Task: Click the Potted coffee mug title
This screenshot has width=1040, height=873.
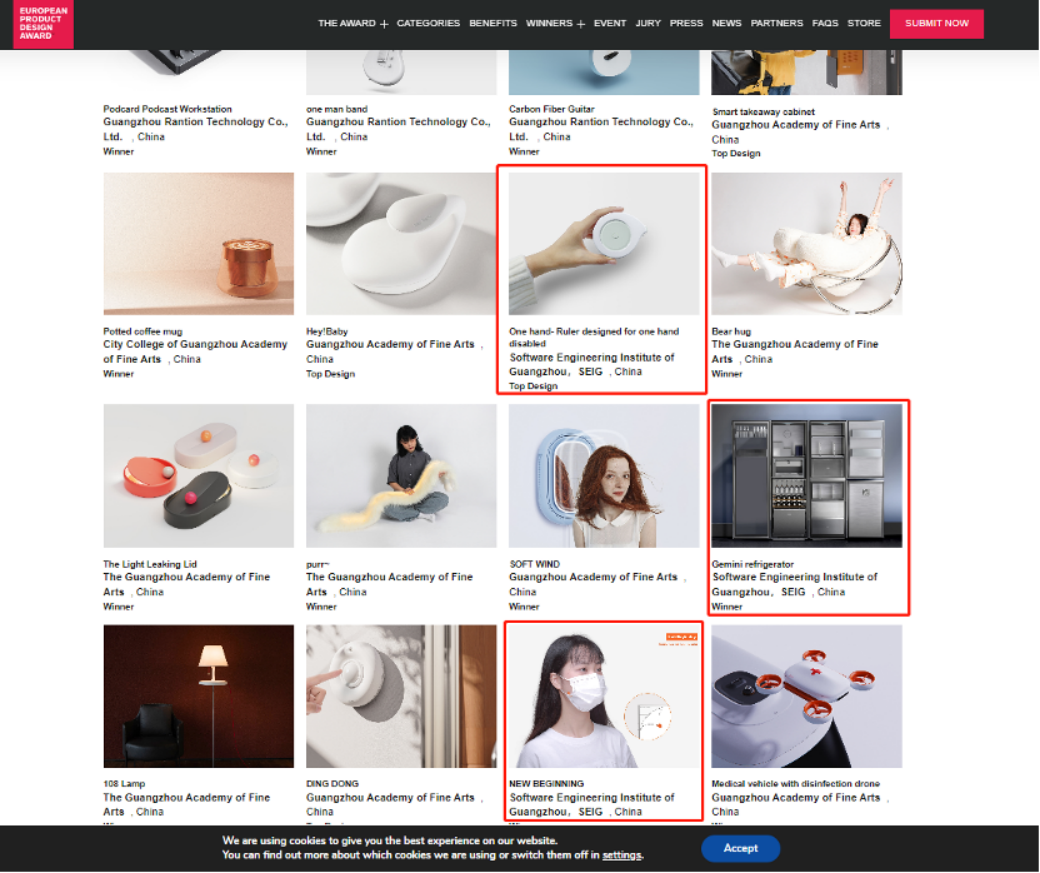Action: coord(143,331)
